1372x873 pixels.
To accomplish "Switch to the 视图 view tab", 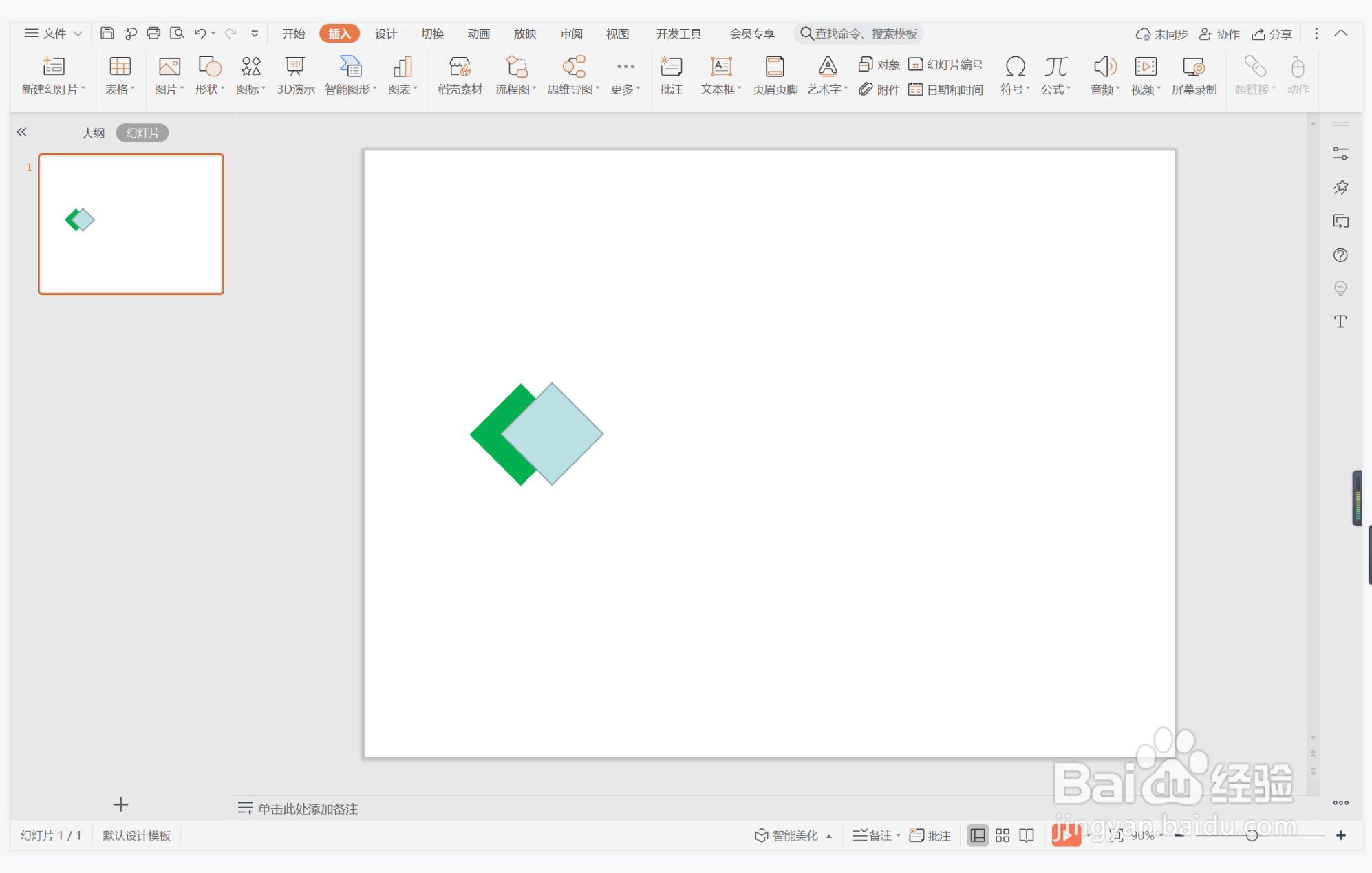I will 617,33.
